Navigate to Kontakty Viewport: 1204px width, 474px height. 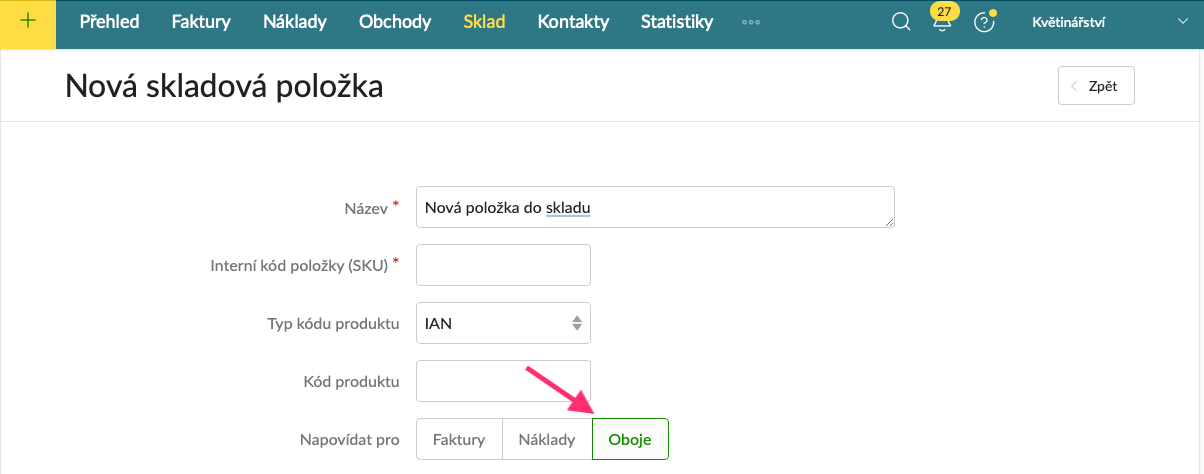coord(573,22)
